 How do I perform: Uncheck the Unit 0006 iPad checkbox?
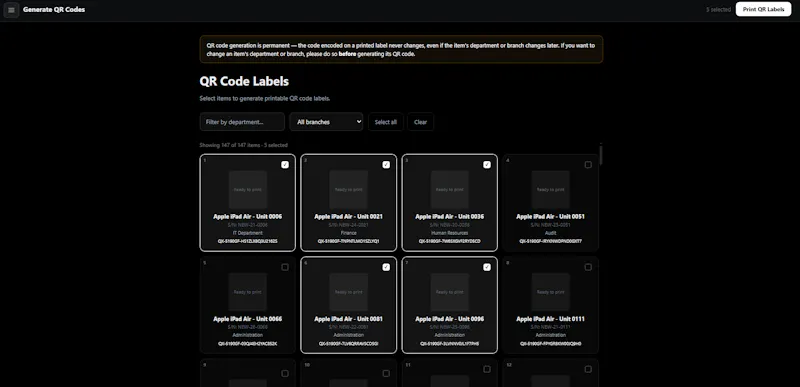click(x=285, y=165)
